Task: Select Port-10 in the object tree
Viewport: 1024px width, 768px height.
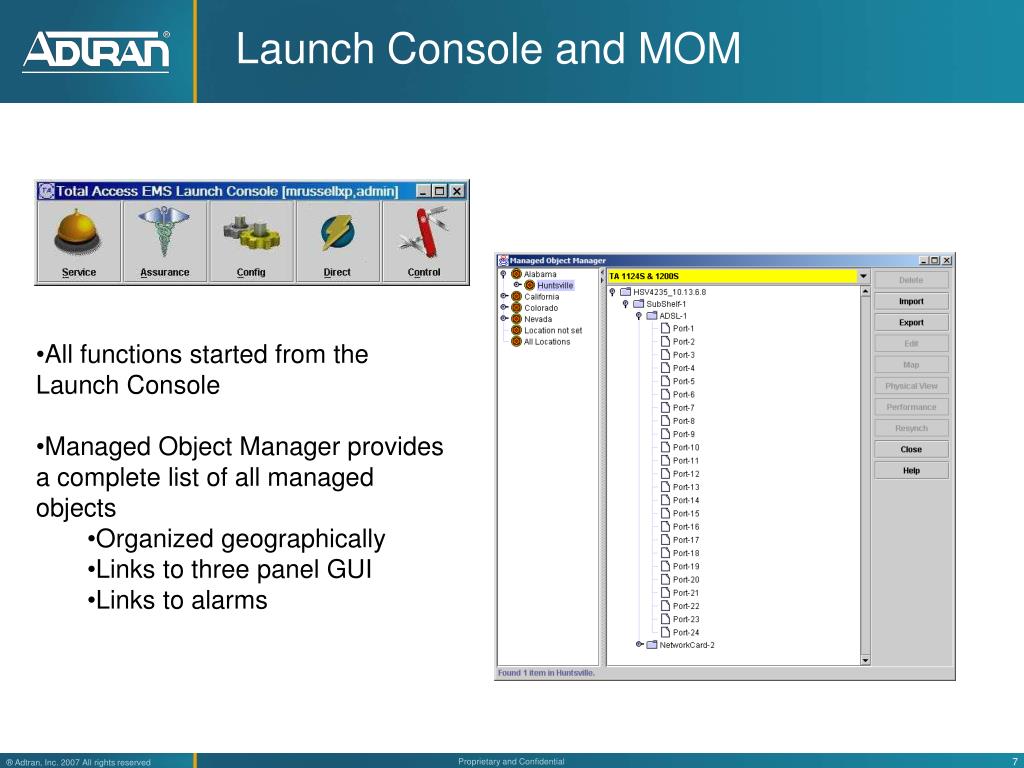Action: (x=686, y=447)
